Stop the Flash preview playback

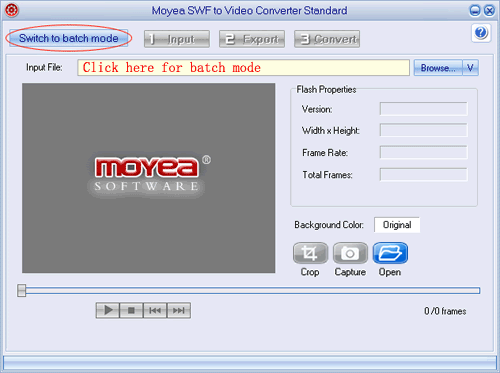click(131, 310)
